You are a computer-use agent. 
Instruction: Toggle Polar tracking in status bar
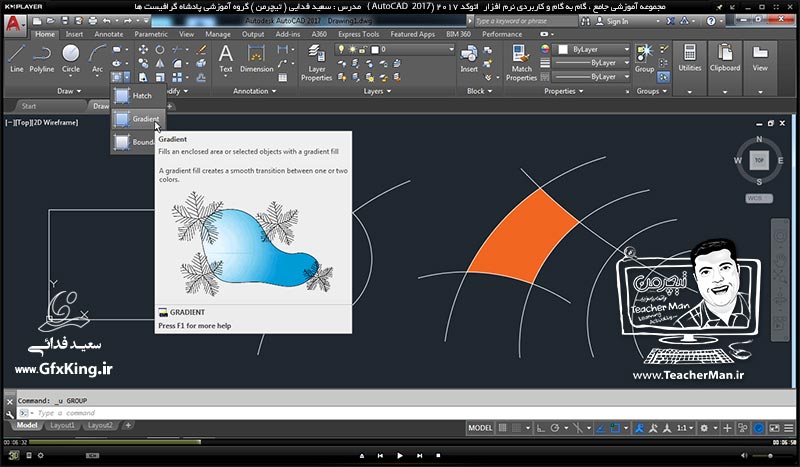coord(555,428)
